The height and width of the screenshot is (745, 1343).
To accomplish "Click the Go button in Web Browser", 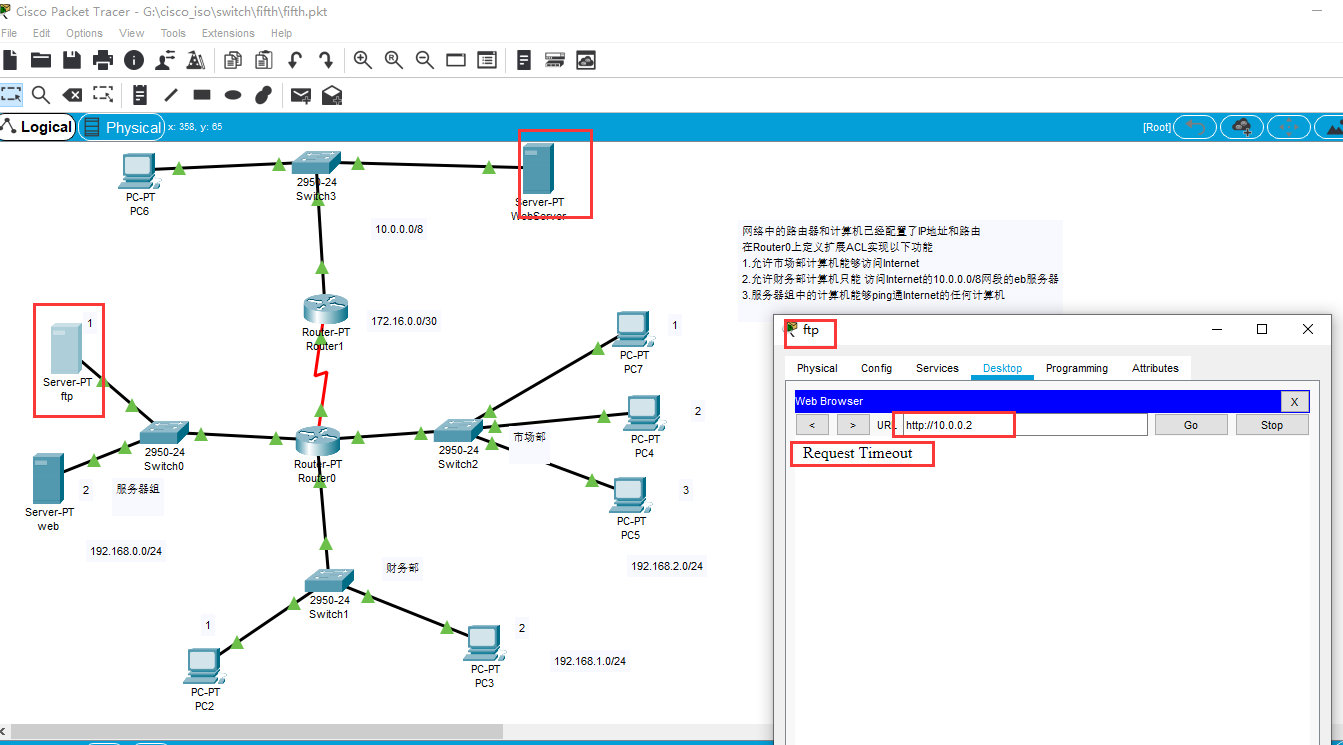I will pyautogui.click(x=1191, y=425).
